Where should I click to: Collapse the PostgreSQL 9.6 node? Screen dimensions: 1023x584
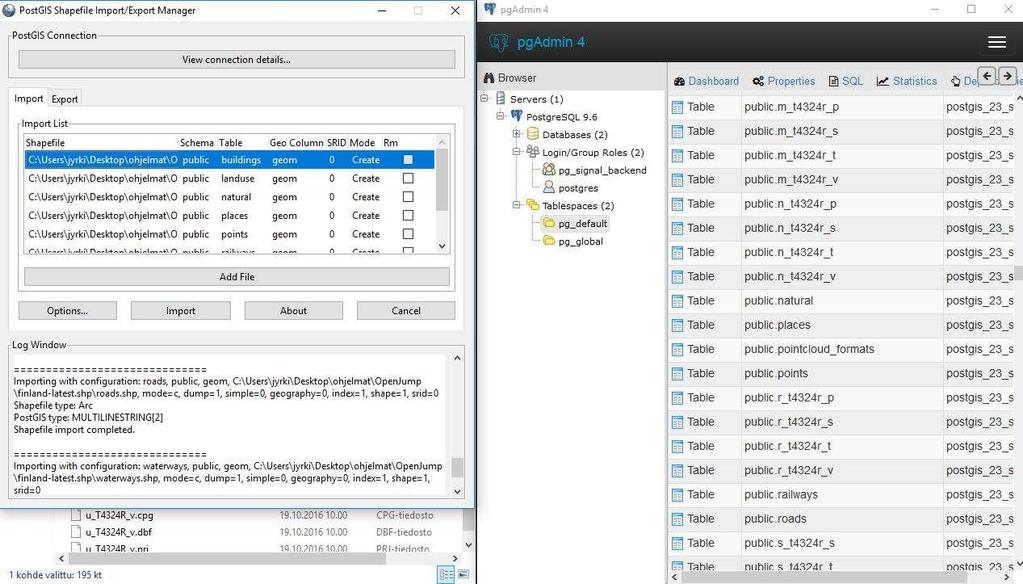(500, 116)
